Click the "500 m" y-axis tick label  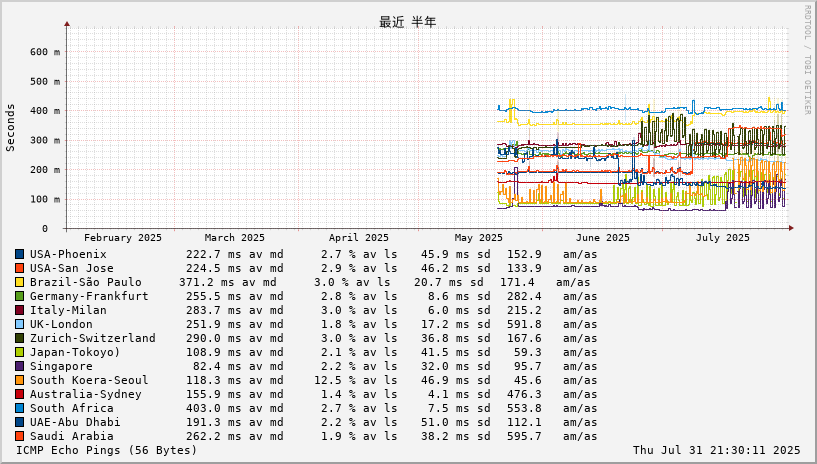click(x=45, y=82)
